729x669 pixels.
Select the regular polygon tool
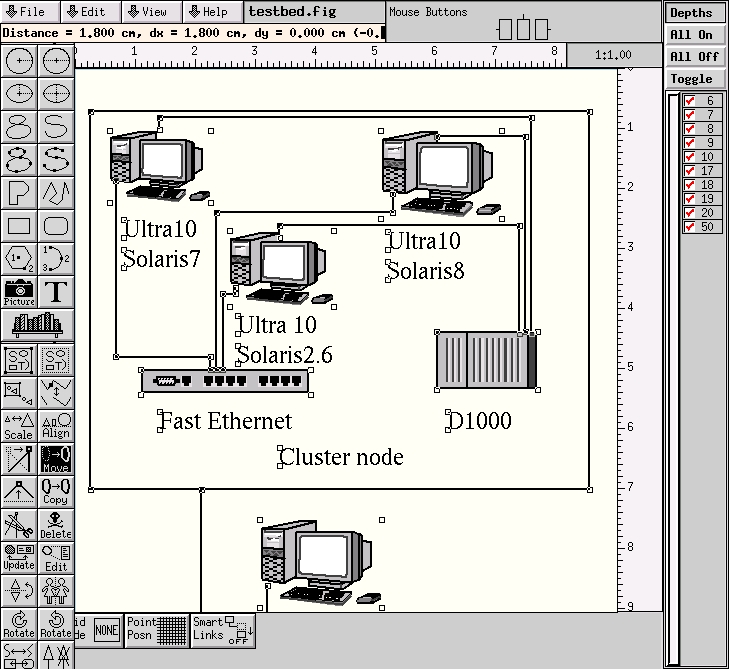(19, 258)
